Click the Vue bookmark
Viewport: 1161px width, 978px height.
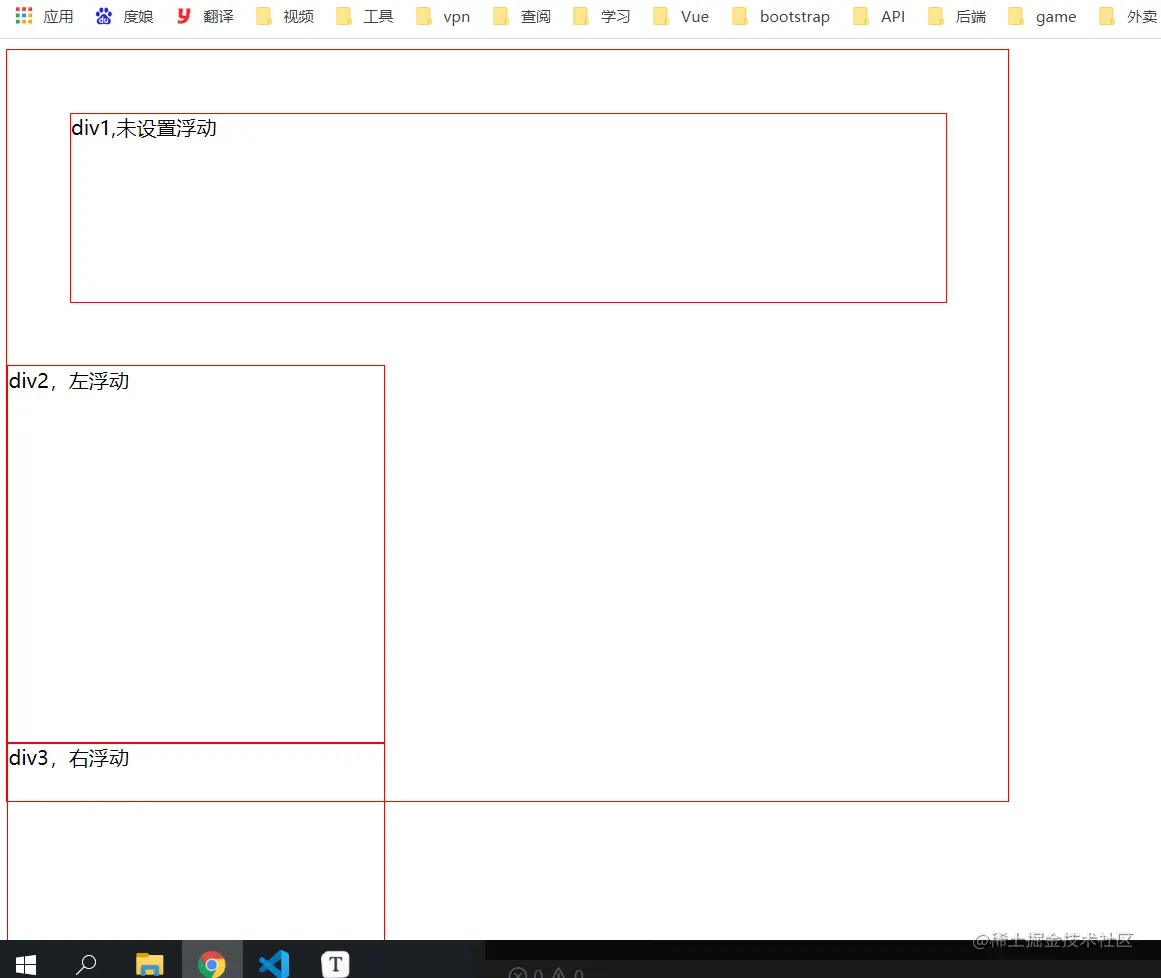(x=680, y=16)
